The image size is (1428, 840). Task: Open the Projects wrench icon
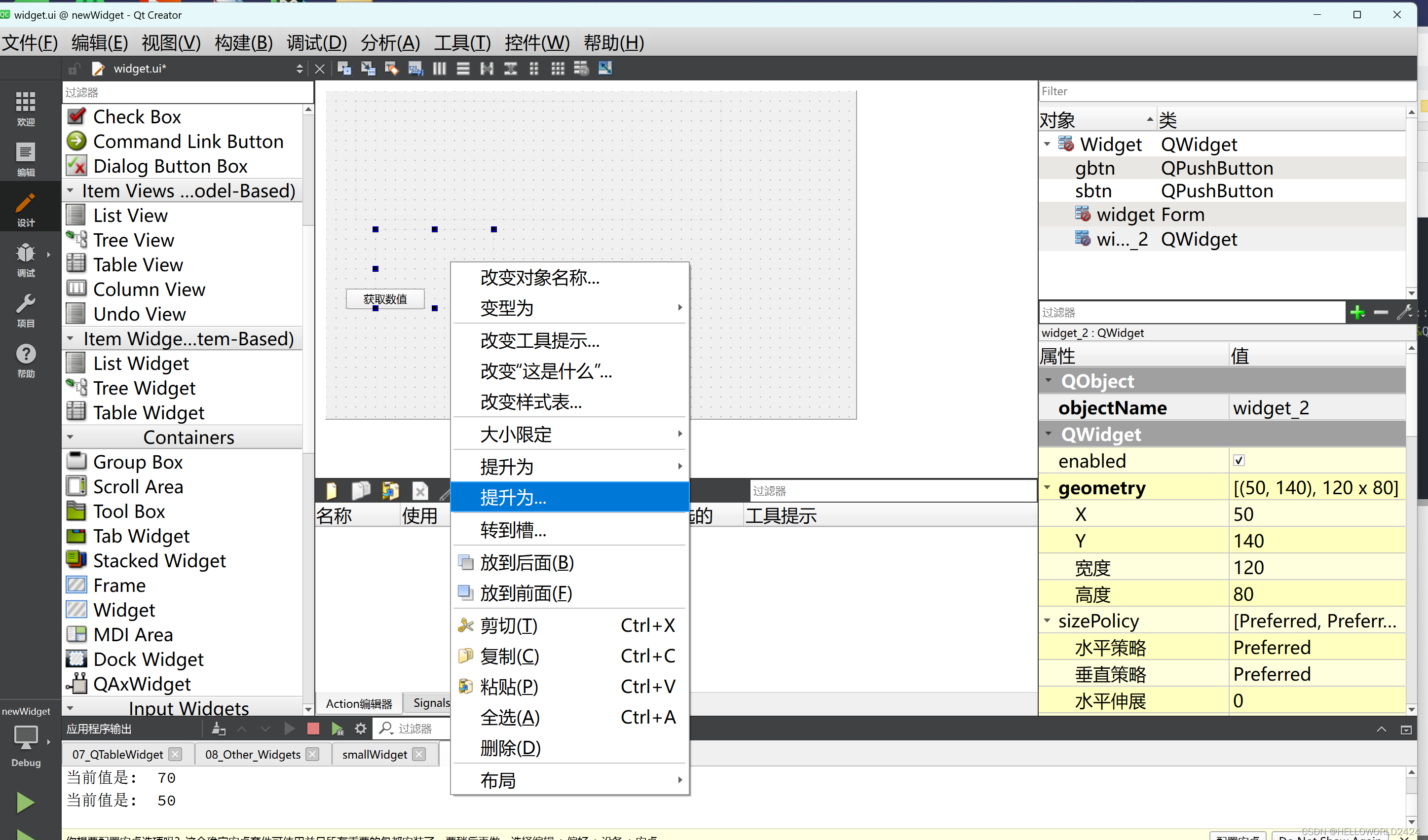point(26,310)
